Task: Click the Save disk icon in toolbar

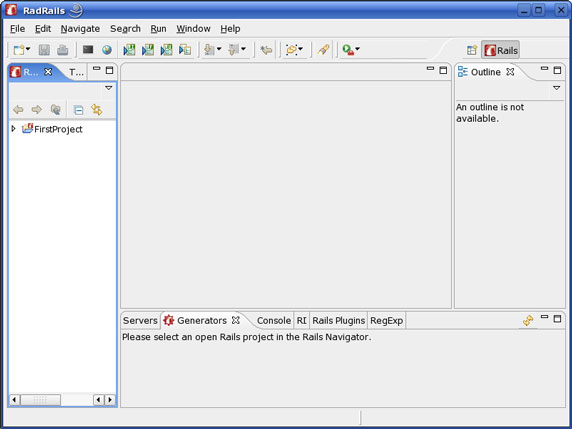Action: (x=44, y=50)
